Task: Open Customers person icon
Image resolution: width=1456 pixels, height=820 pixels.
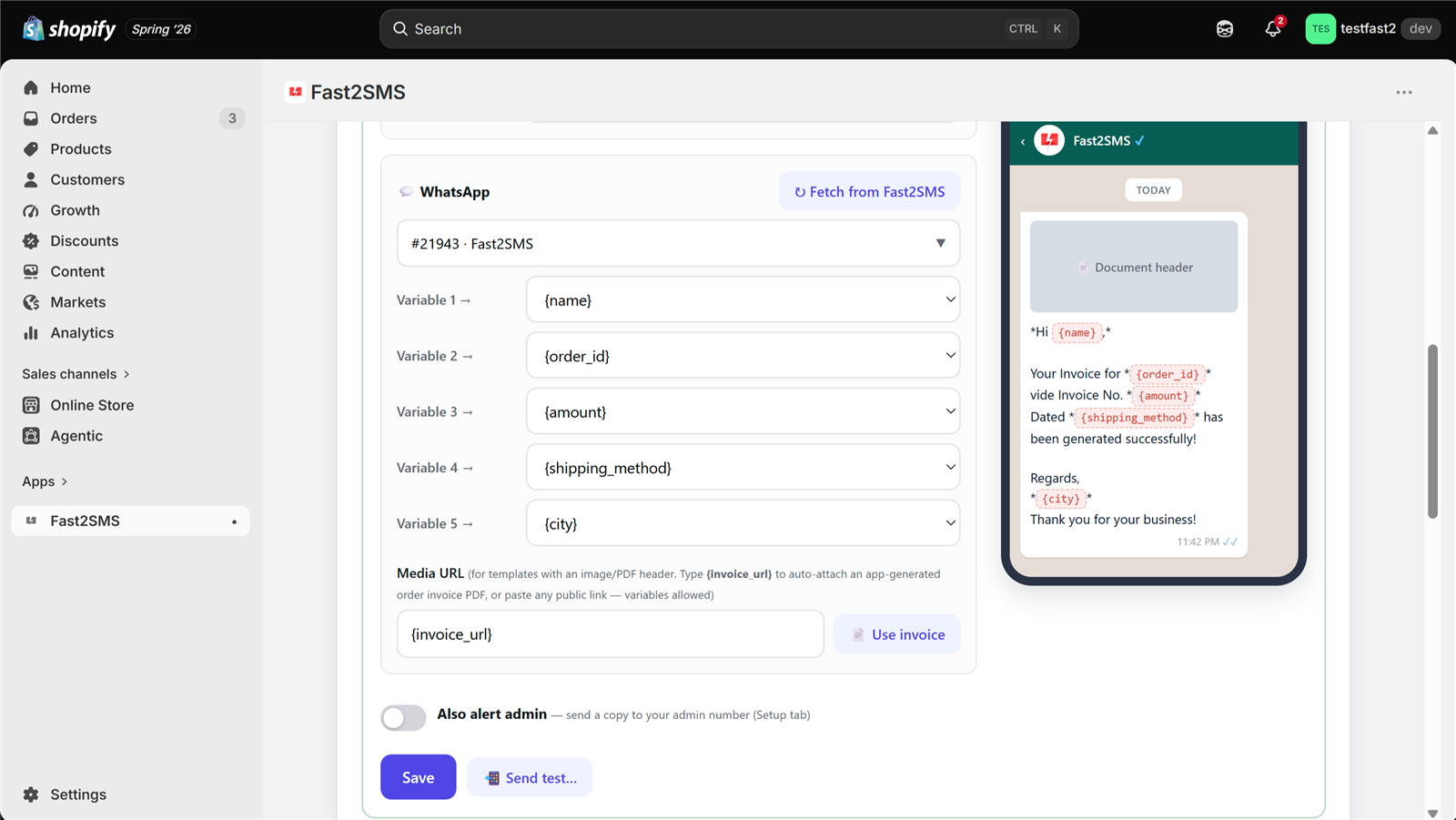Action: [31, 179]
